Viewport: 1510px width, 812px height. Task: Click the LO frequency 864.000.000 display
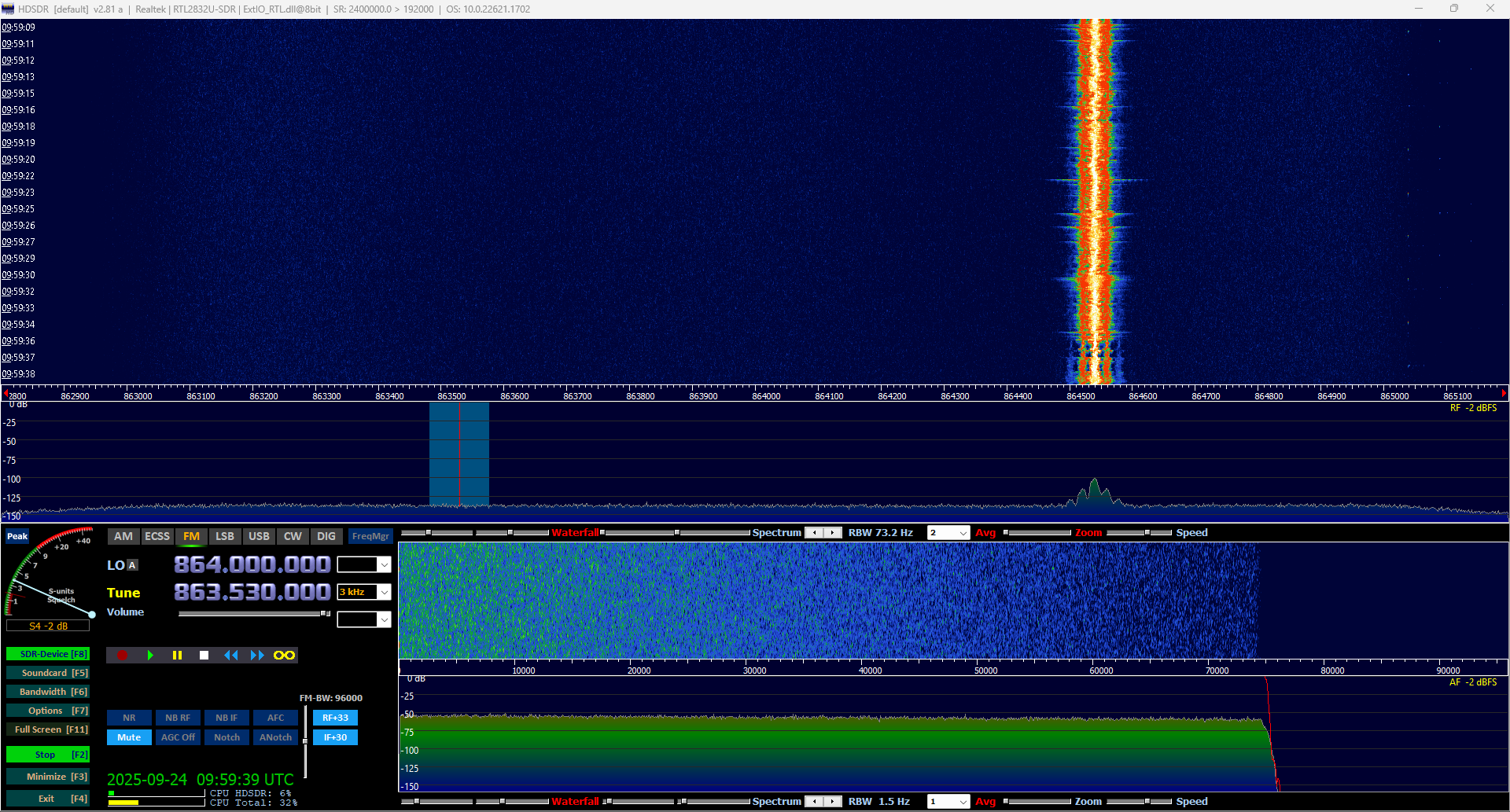pos(252,564)
